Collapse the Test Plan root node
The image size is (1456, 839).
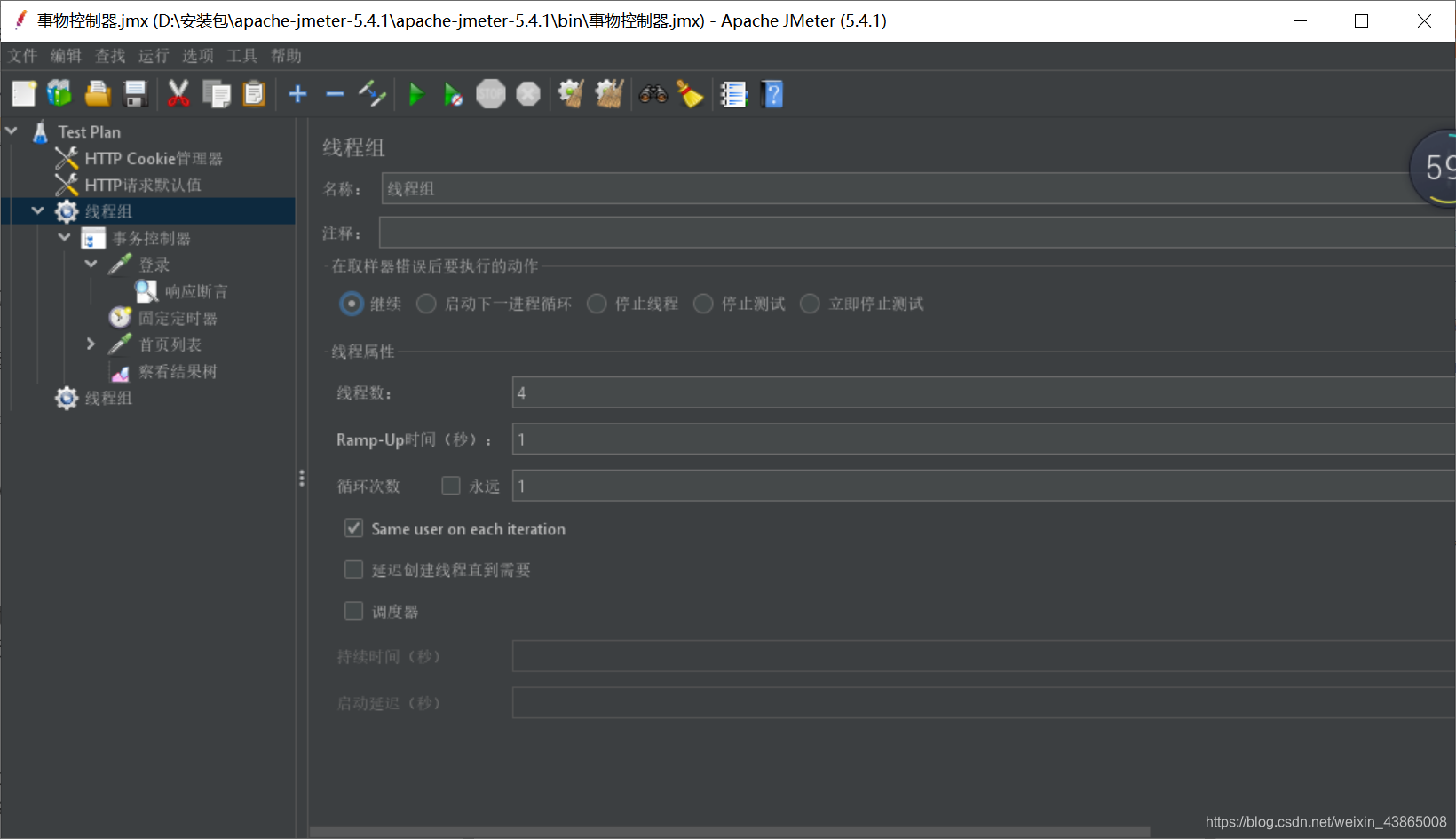12,131
